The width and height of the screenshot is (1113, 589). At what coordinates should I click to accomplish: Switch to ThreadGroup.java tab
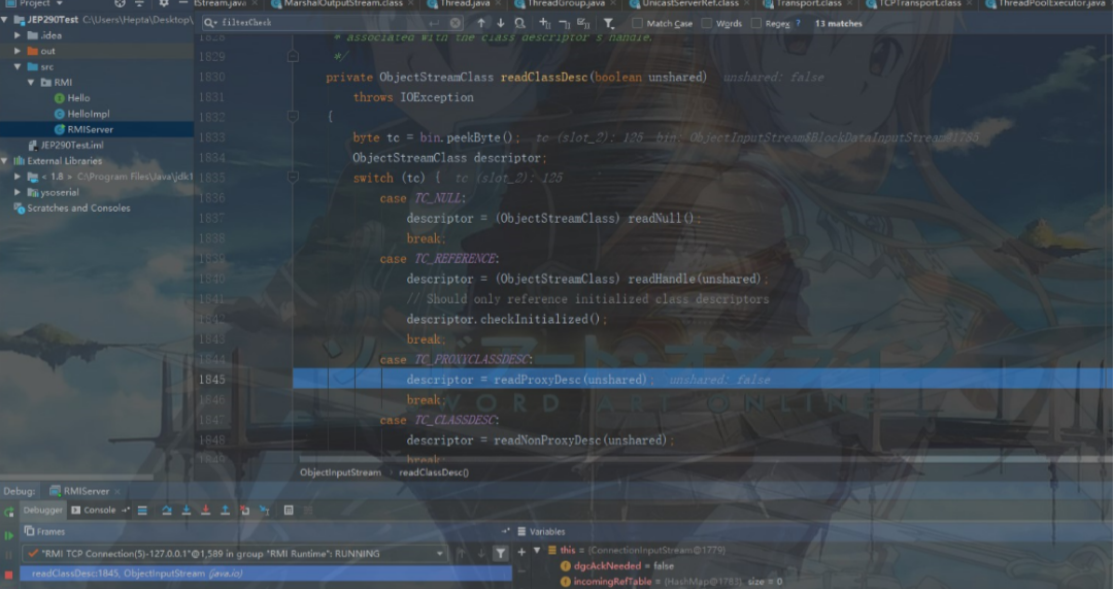pos(566,4)
